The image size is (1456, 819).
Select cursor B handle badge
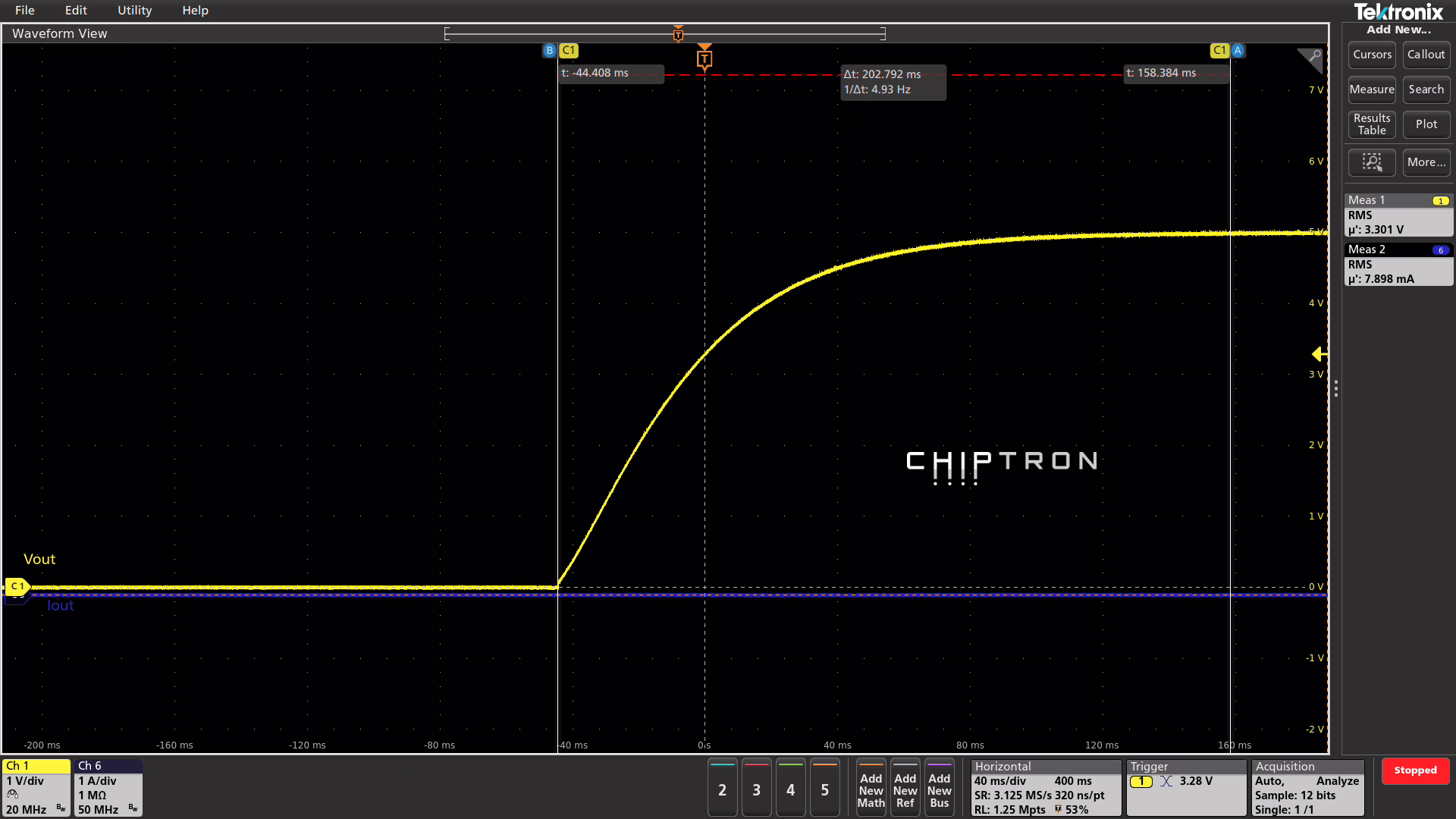(549, 50)
